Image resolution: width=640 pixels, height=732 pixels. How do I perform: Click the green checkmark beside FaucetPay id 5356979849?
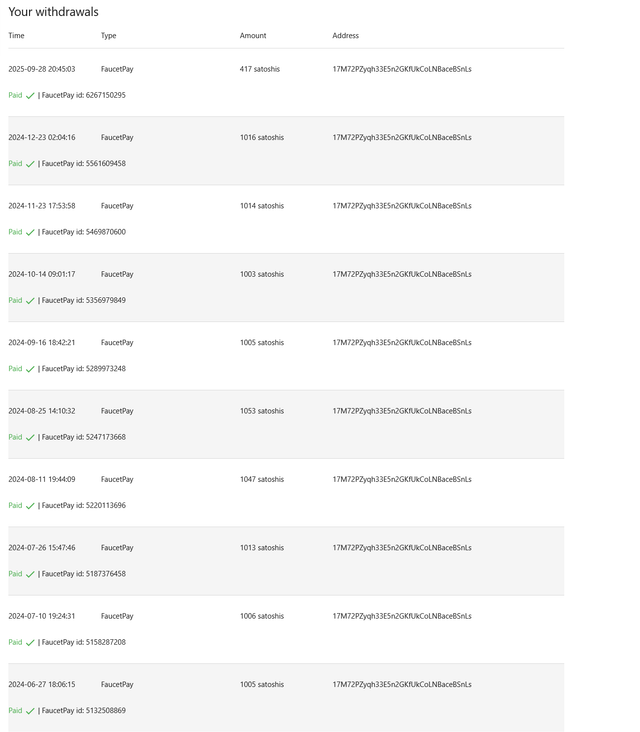30,301
